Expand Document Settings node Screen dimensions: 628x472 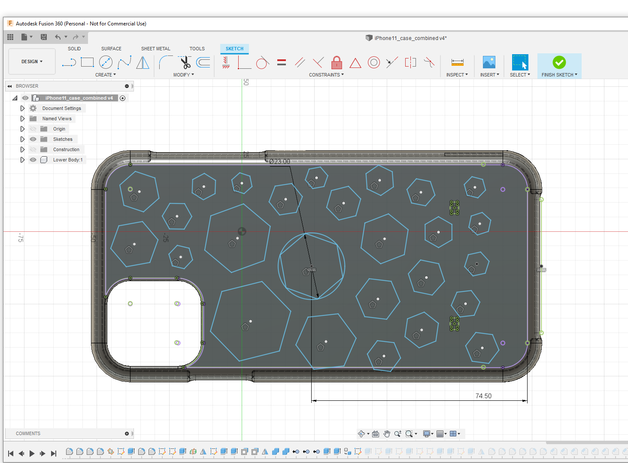[x=22, y=108]
